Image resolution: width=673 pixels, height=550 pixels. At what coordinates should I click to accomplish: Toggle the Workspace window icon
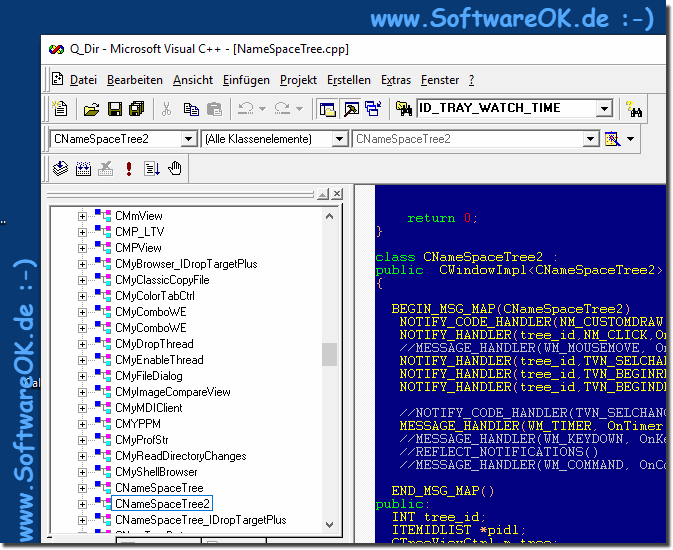click(x=327, y=109)
